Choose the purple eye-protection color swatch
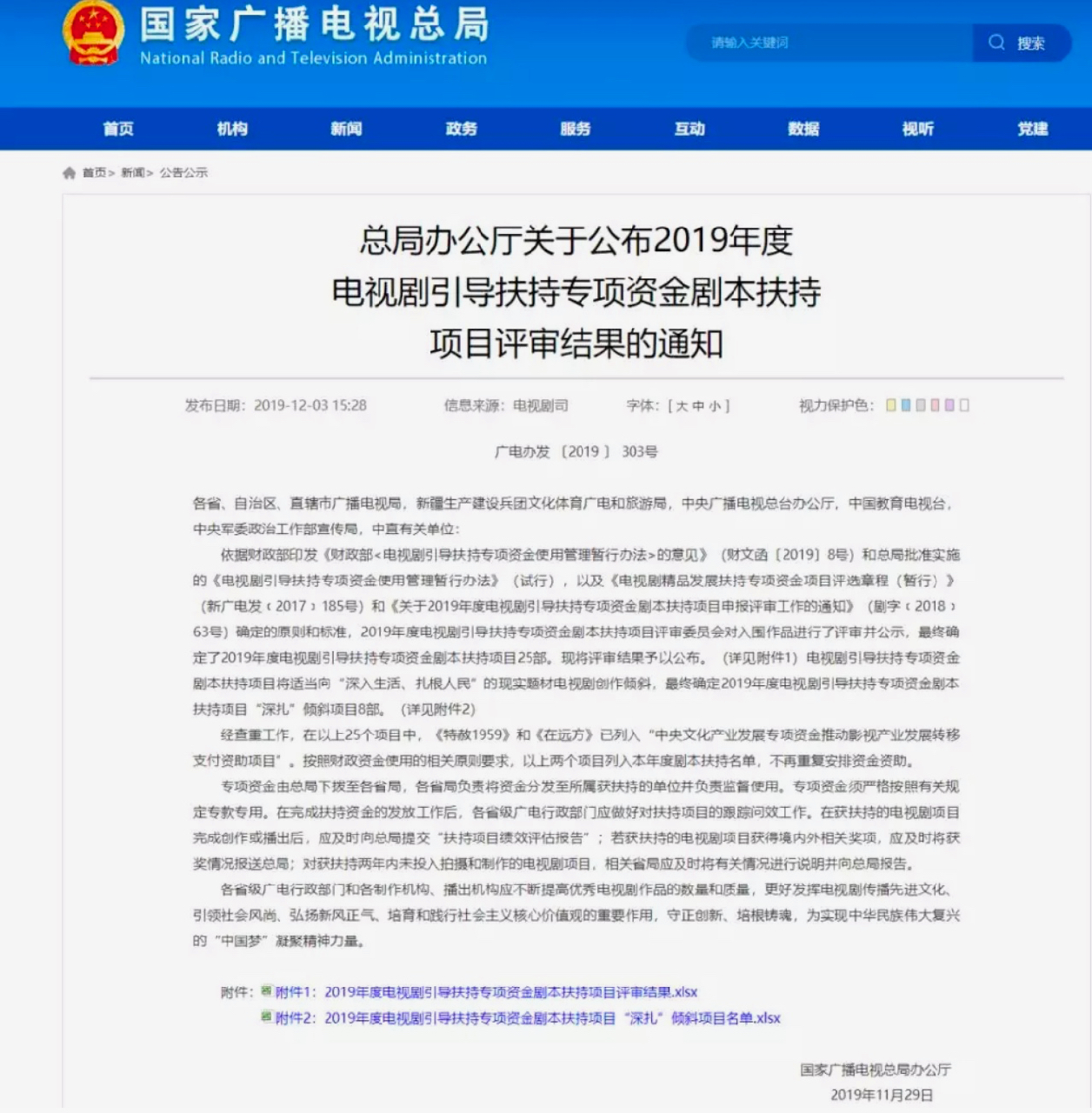 point(949,405)
